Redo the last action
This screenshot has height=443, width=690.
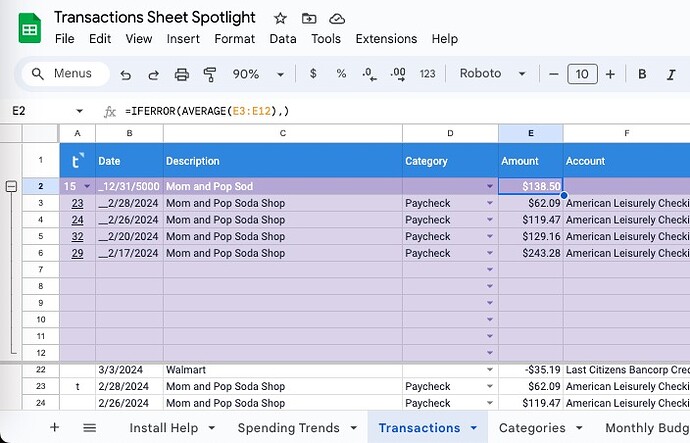pos(153,75)
